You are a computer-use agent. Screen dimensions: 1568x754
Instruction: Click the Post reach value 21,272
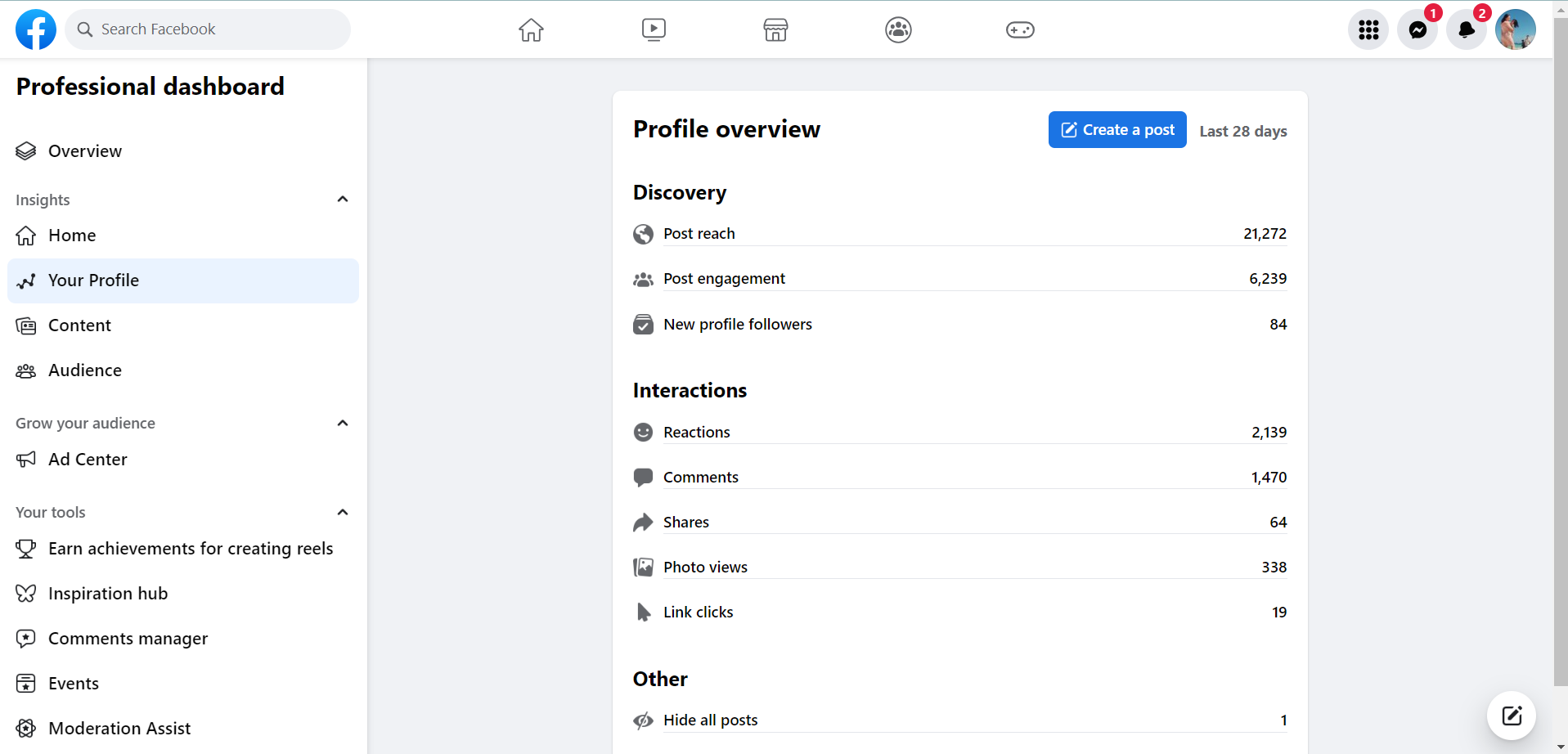[x=1265, y=234]
